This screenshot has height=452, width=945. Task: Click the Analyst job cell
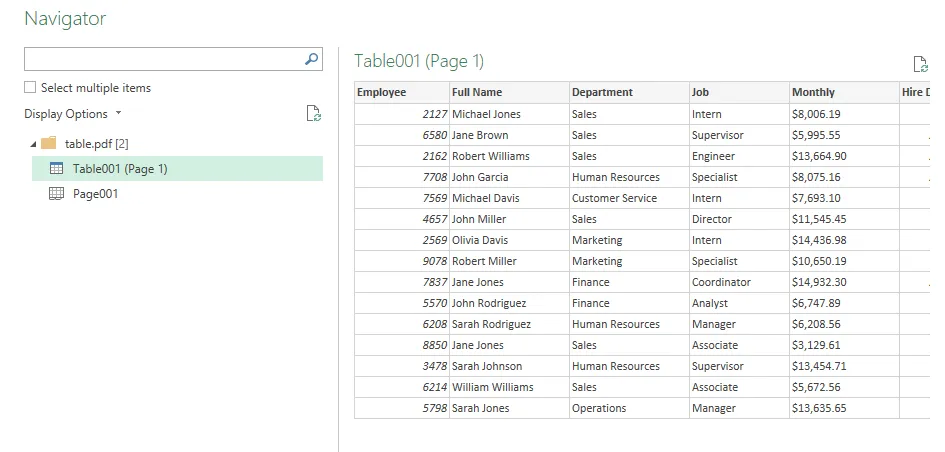[x=739, y=303]
